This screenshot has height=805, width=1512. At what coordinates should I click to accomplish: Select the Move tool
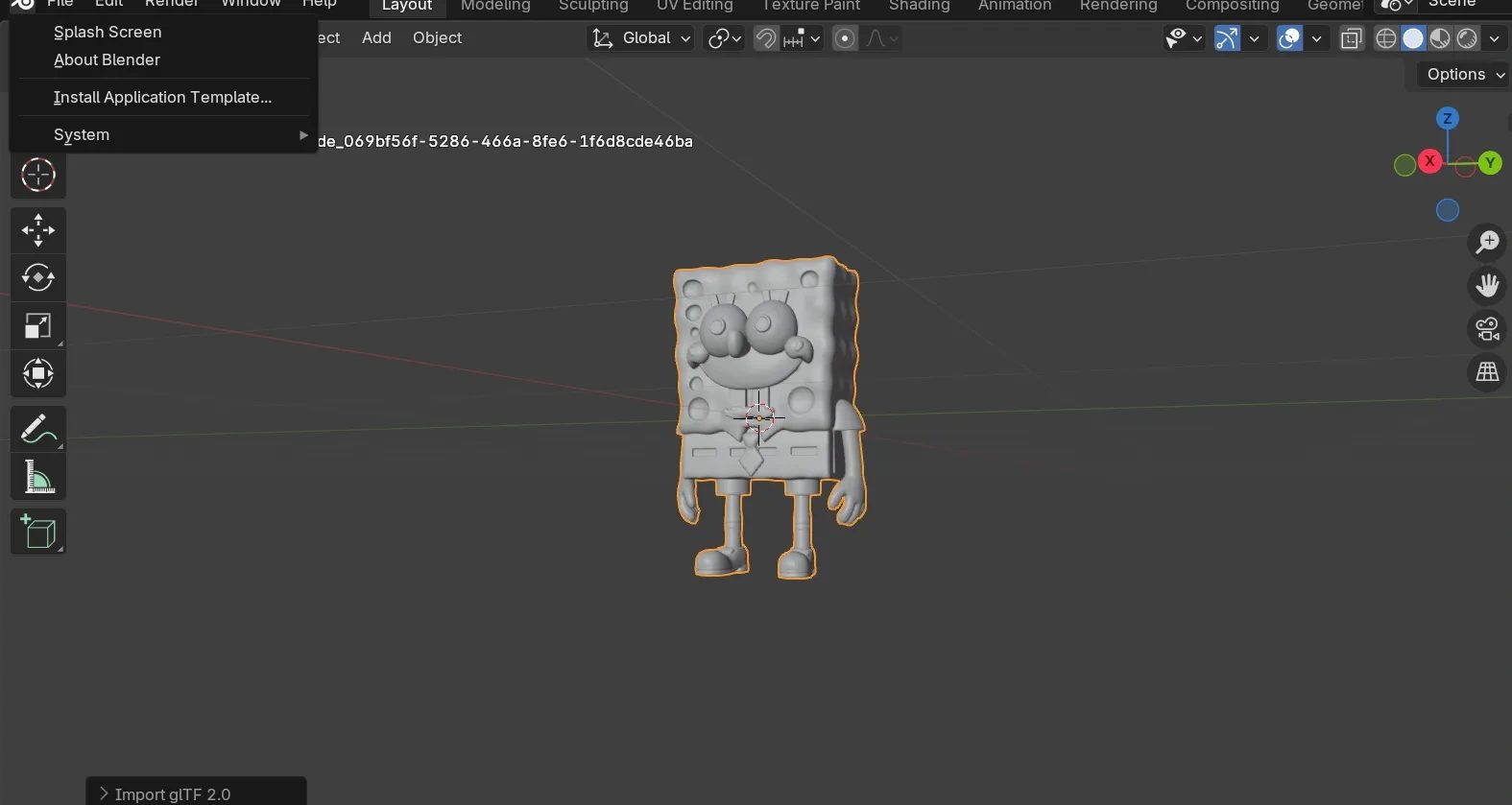(38, 230)
